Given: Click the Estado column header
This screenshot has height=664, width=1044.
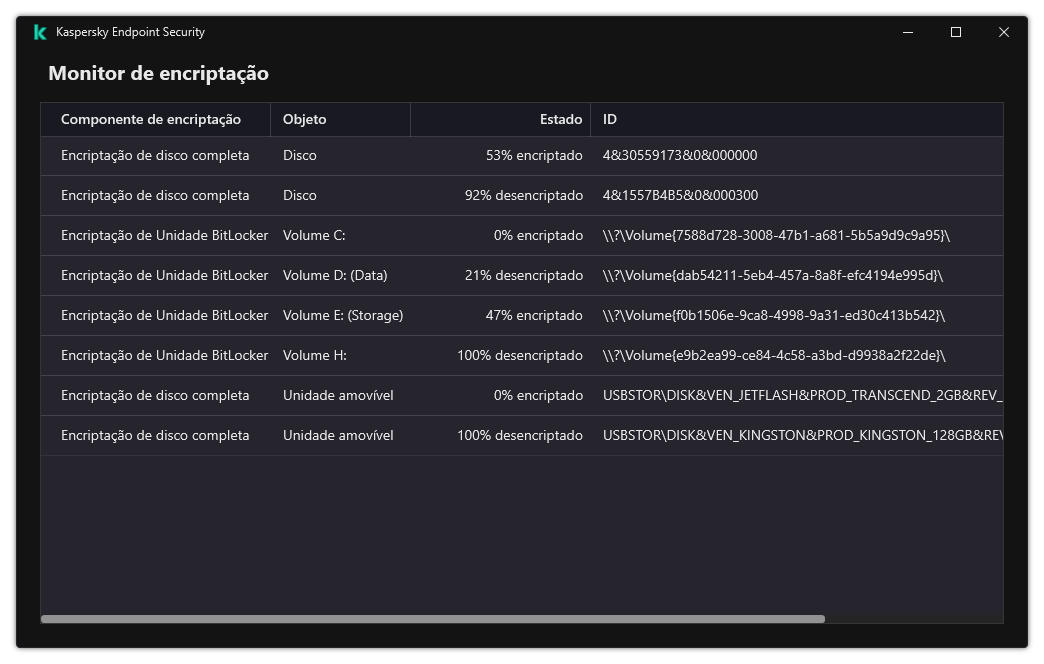Looking at the screenshot, I should 560,119.
